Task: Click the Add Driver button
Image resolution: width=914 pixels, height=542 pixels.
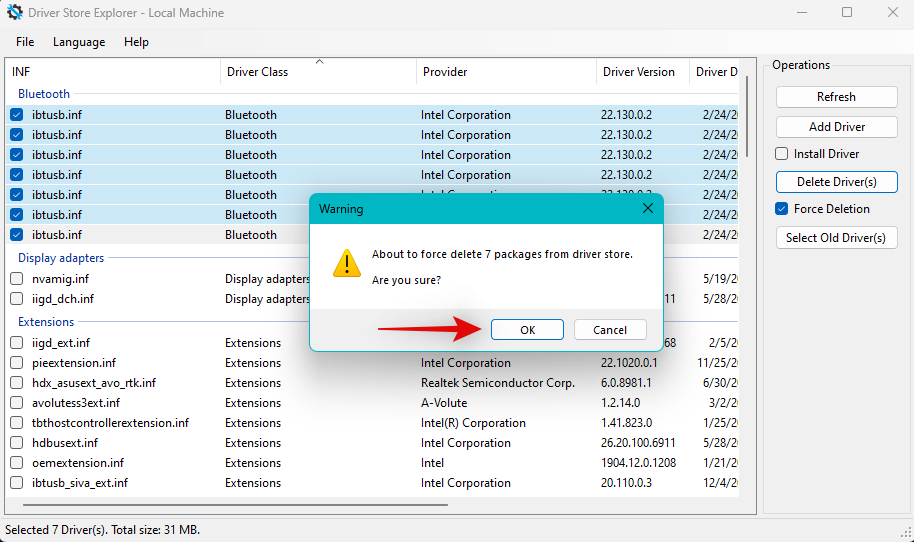Action: point(836,126)
